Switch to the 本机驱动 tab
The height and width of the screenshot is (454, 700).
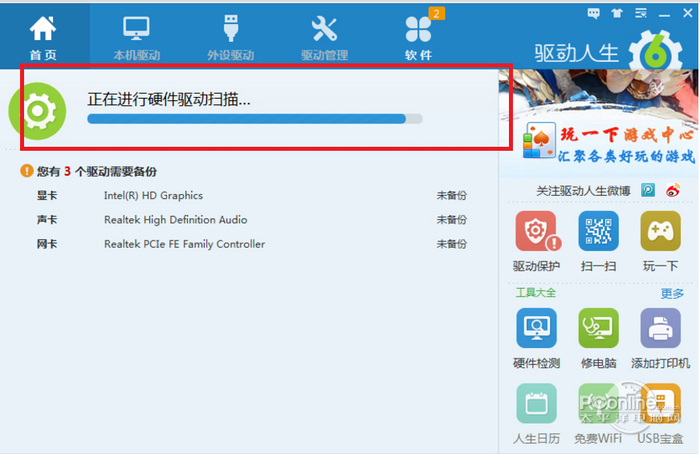pos(137,37)
